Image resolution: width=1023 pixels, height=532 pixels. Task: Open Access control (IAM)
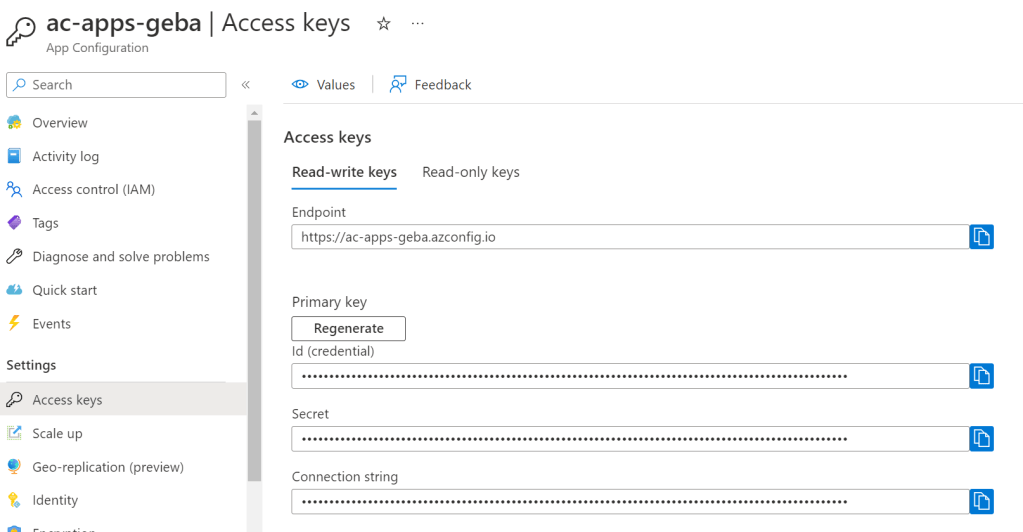pos(93,190)
